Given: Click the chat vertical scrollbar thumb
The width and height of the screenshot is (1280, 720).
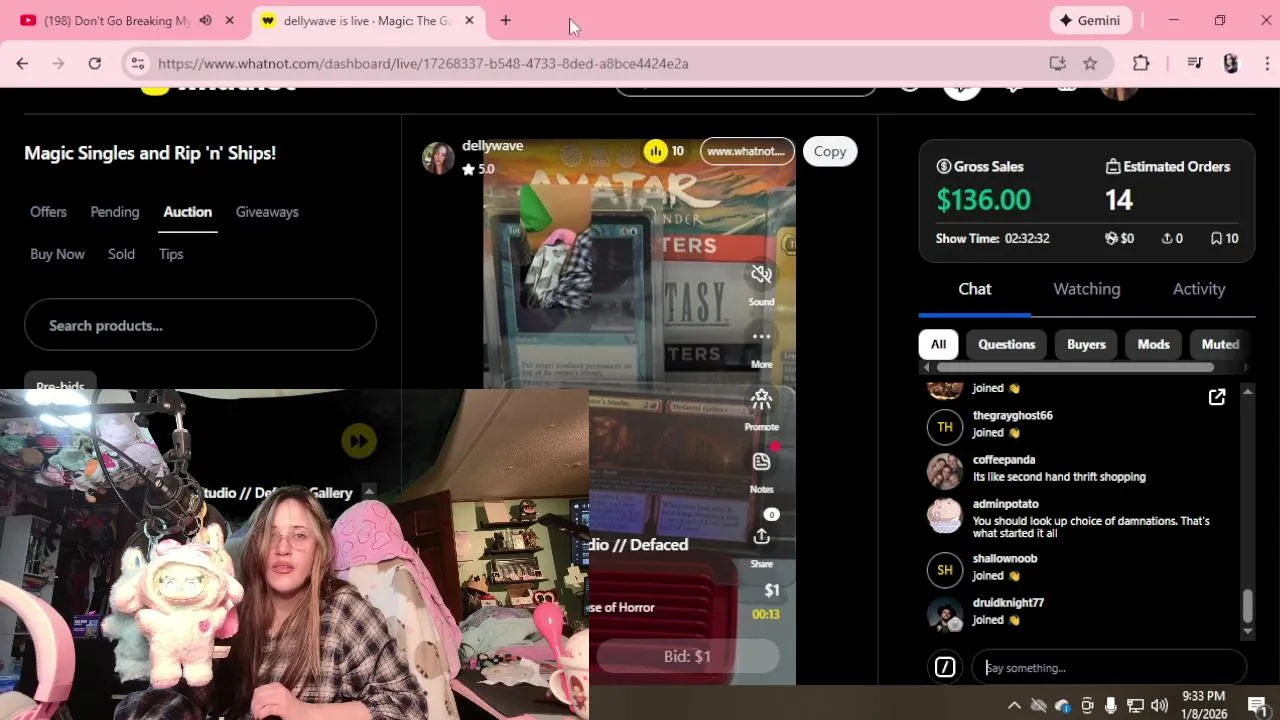Looking at the screenshot, I should point(1247,606).
